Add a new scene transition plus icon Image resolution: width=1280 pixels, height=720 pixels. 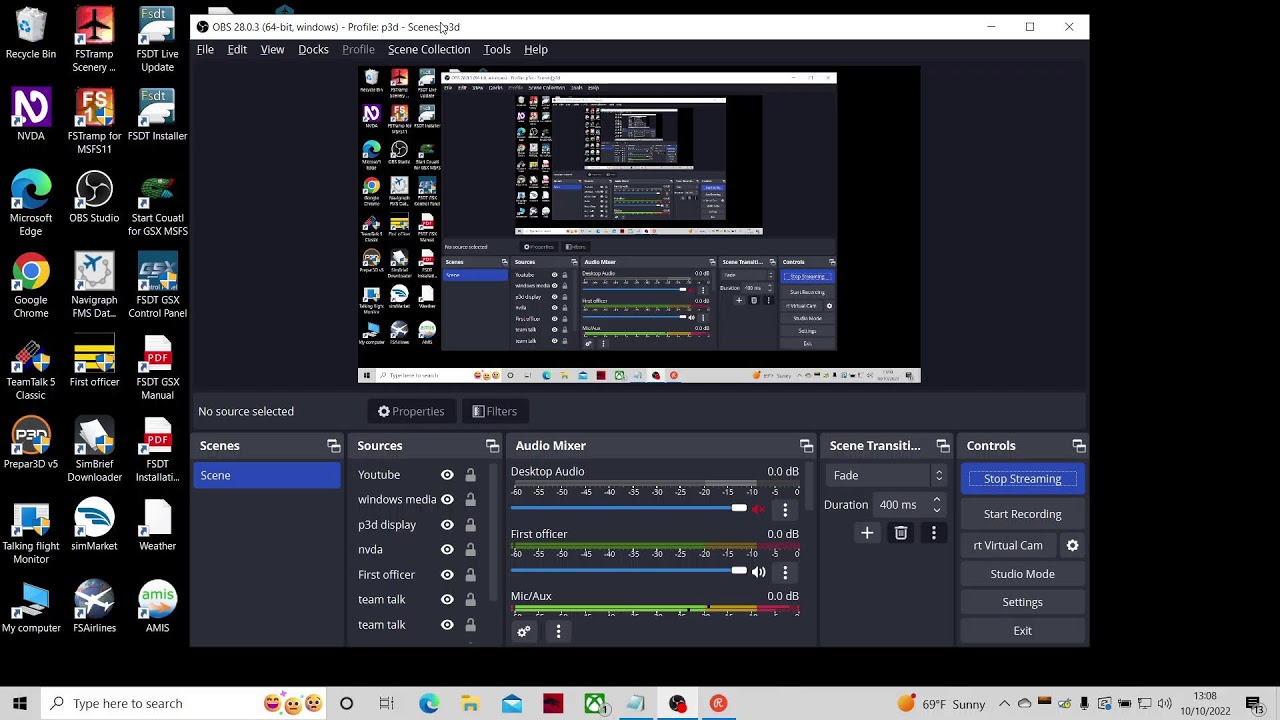pyautogui.click(x=867, y=534)
